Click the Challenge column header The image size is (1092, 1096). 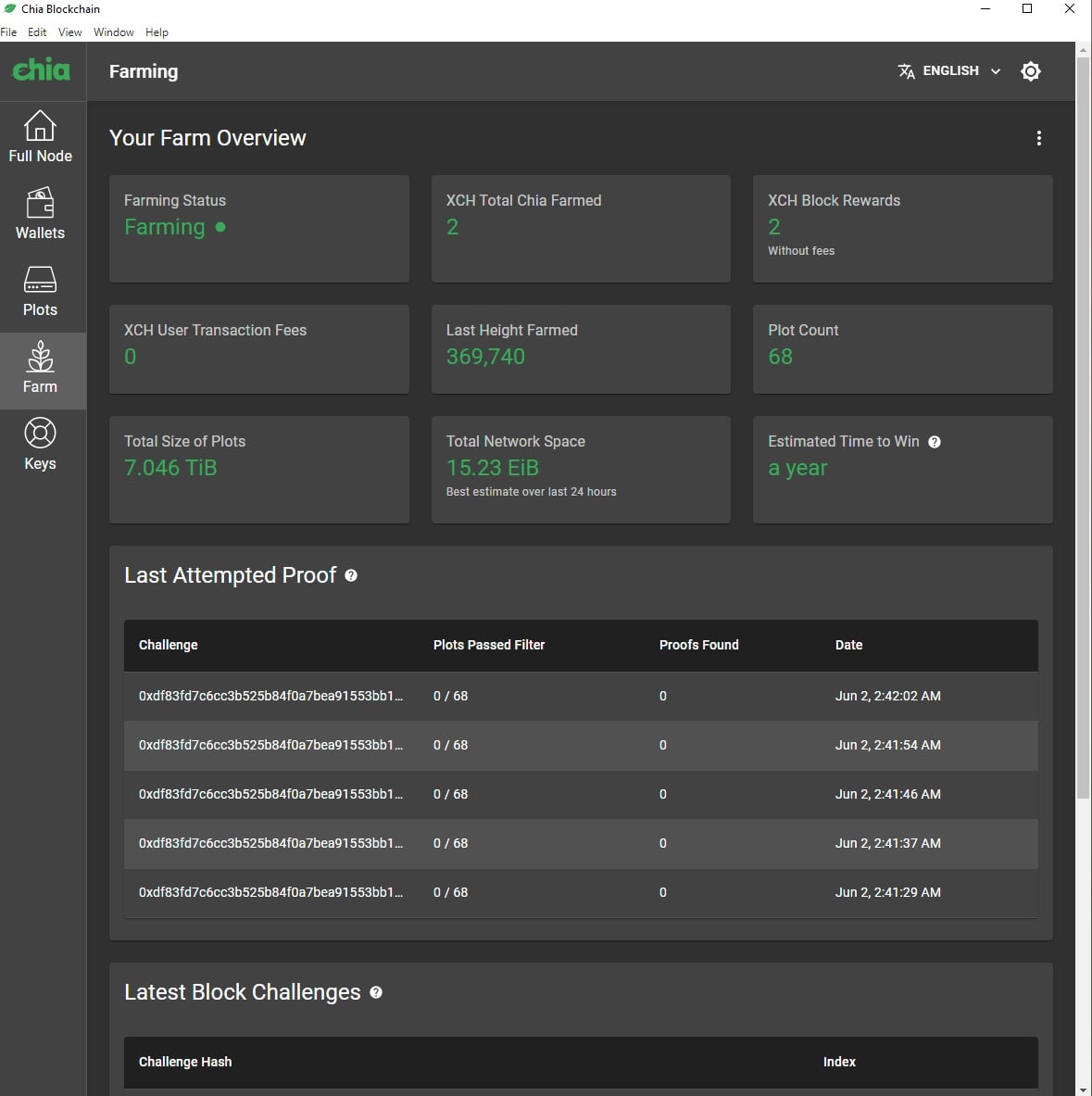pos(169,645)
